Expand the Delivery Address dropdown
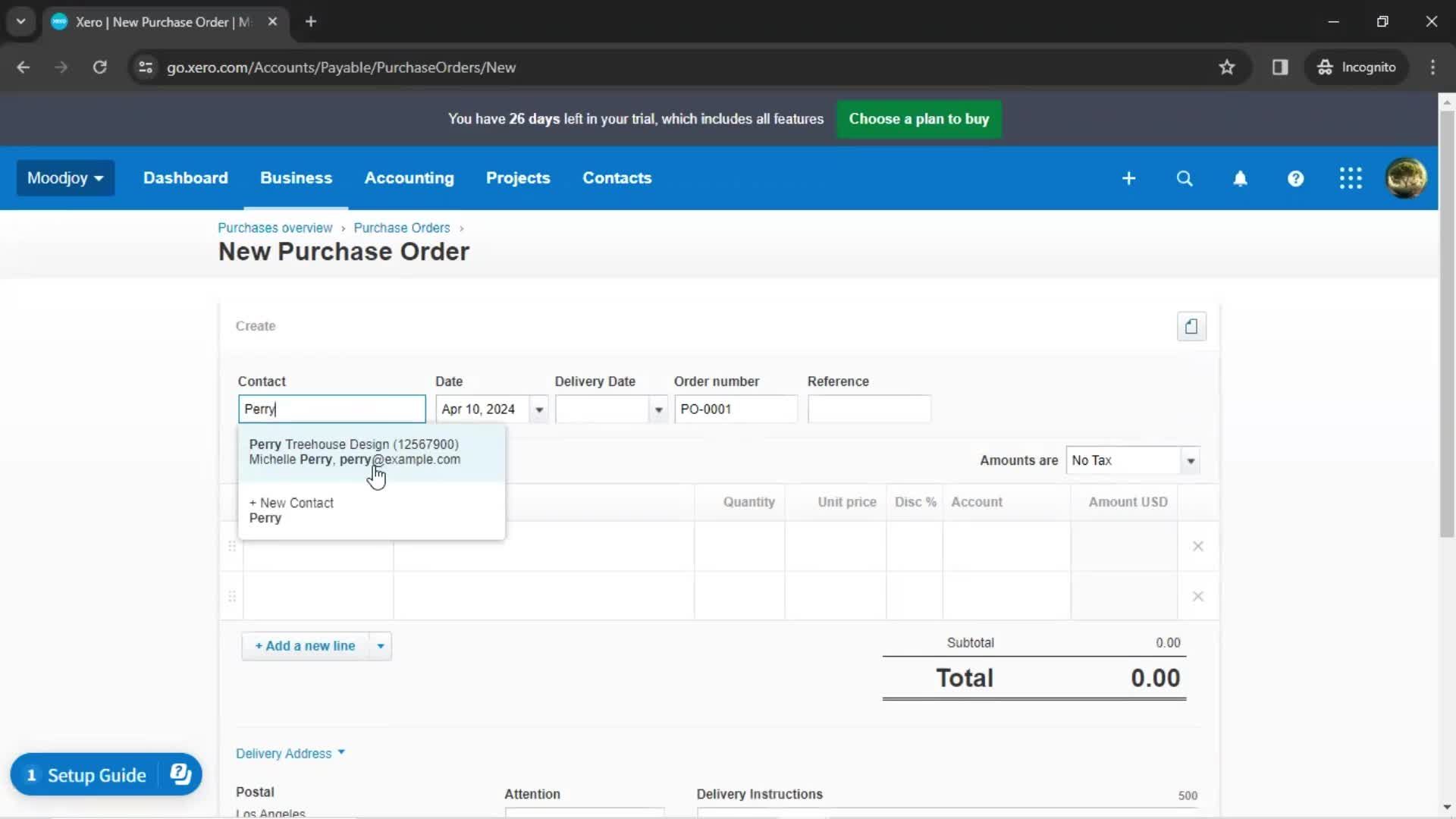This screenshot has height=819, width=1456. 290,753
